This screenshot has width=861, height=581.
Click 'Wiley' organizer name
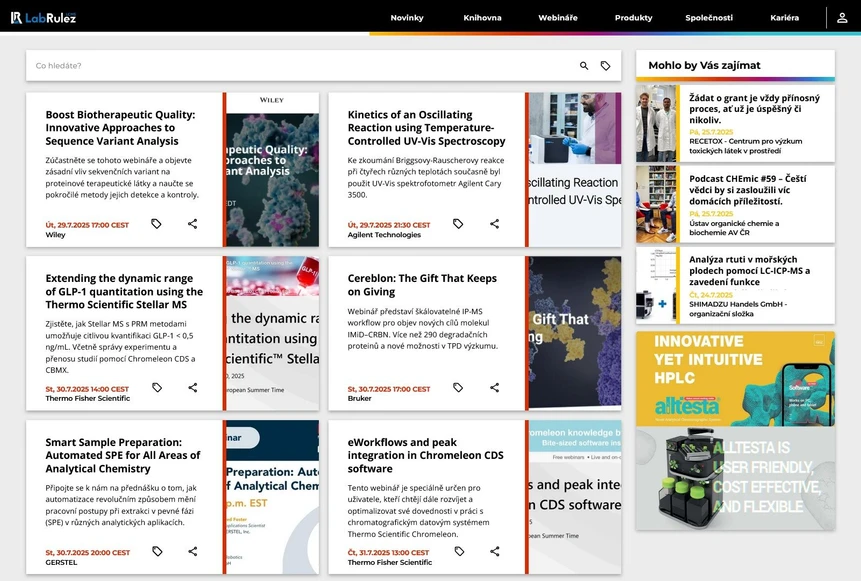(55, 235)
